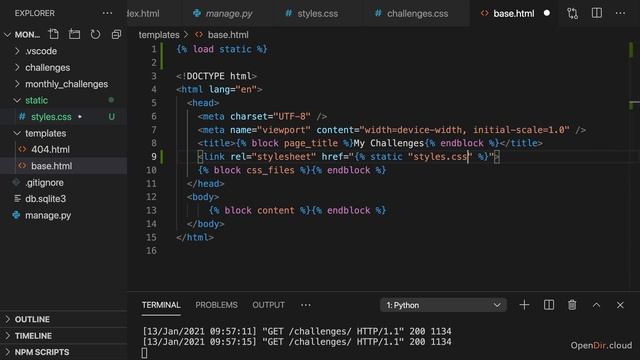Image resolution: width=640 pixels, height=360 pixels.
Task: Open 404.html in templates folder
Action: pyautogui.click(x=50, y=149)
